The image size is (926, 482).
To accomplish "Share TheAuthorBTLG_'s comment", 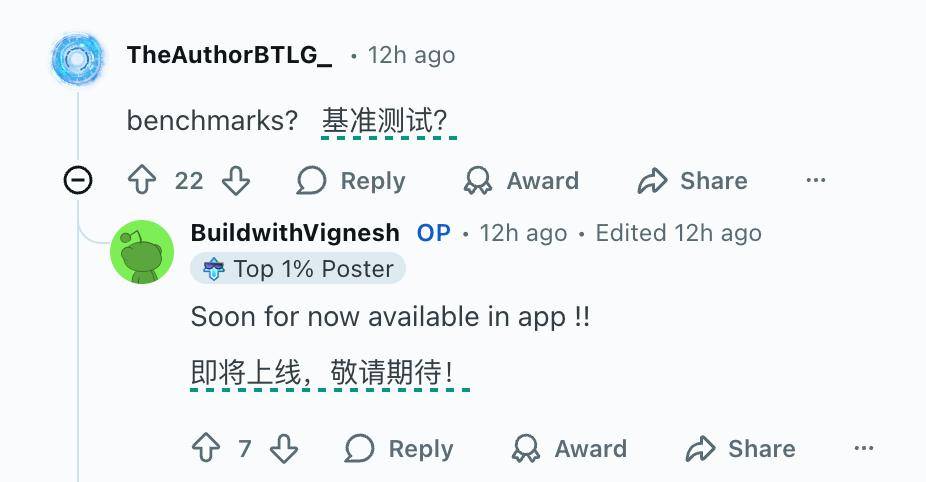I will point(693,180).
